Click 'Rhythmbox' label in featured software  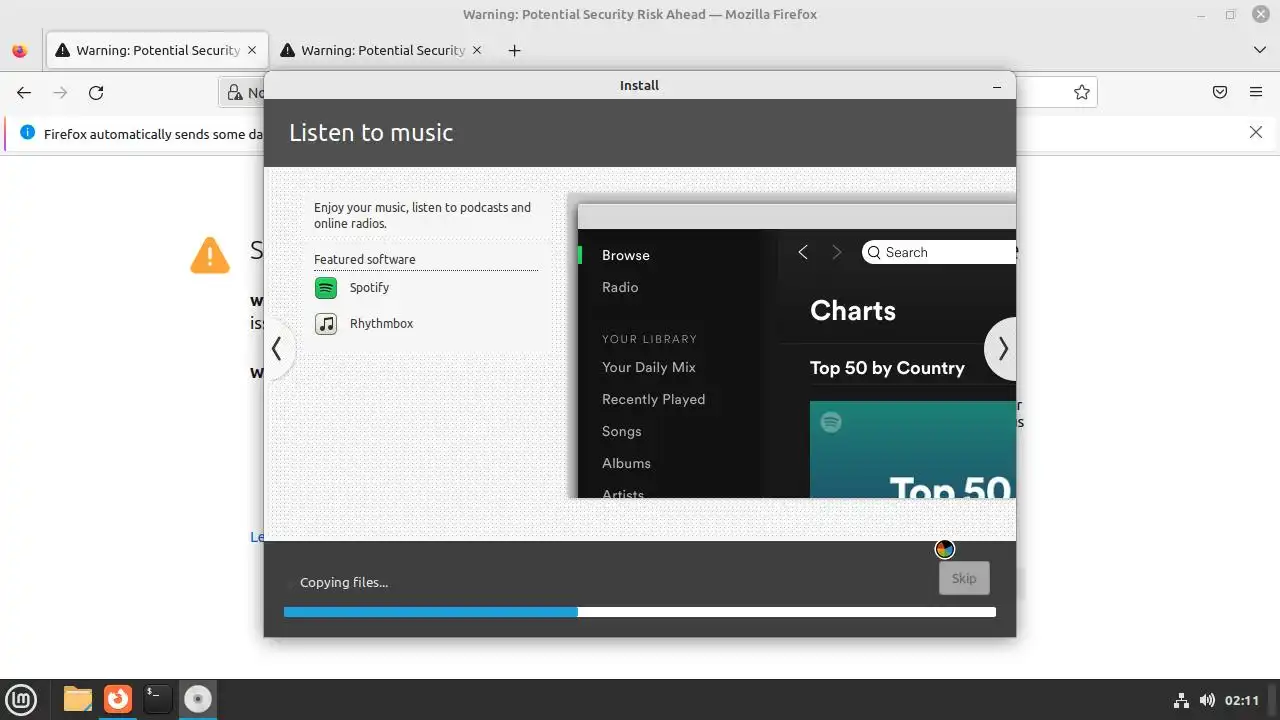click(381, 324)
